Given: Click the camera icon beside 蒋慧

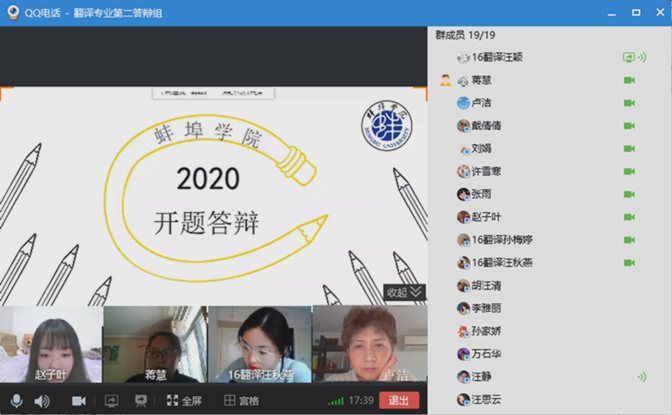Looking at the screenshot, I should [630, 80].
